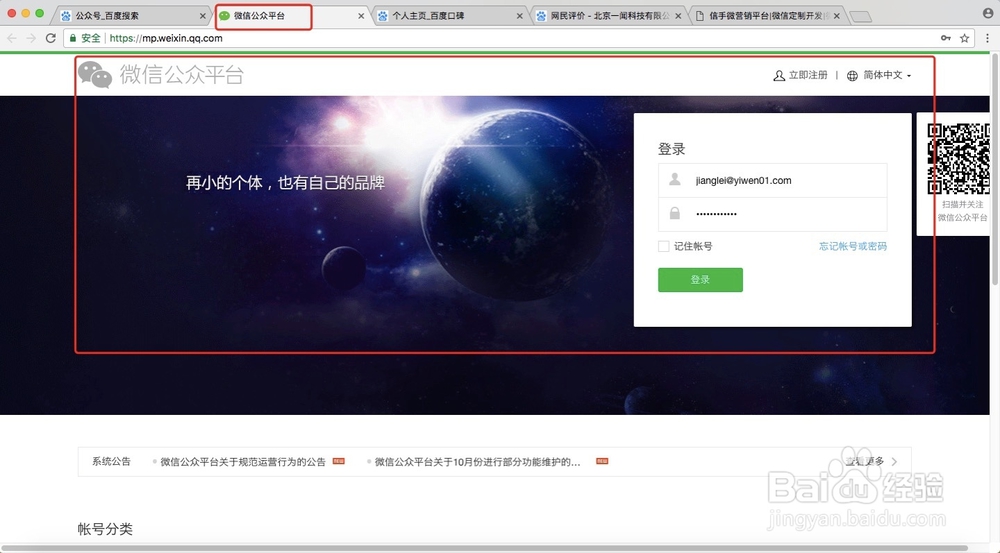The width and height of the screenshot is (1000, 553).
Task: Open the Chrome profile icon
Action: 988,13
